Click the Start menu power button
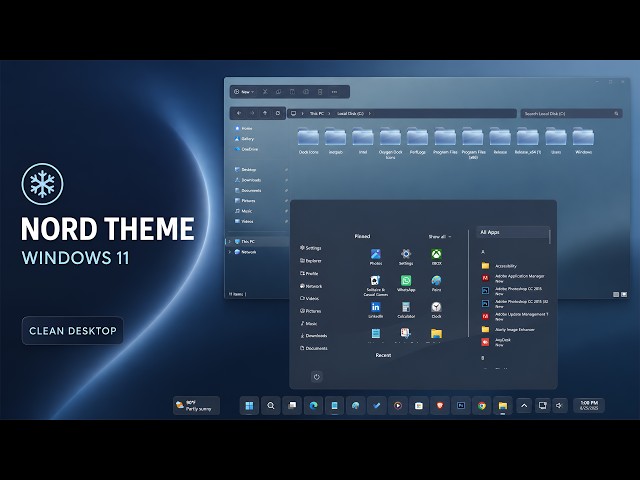 [317, 376]
